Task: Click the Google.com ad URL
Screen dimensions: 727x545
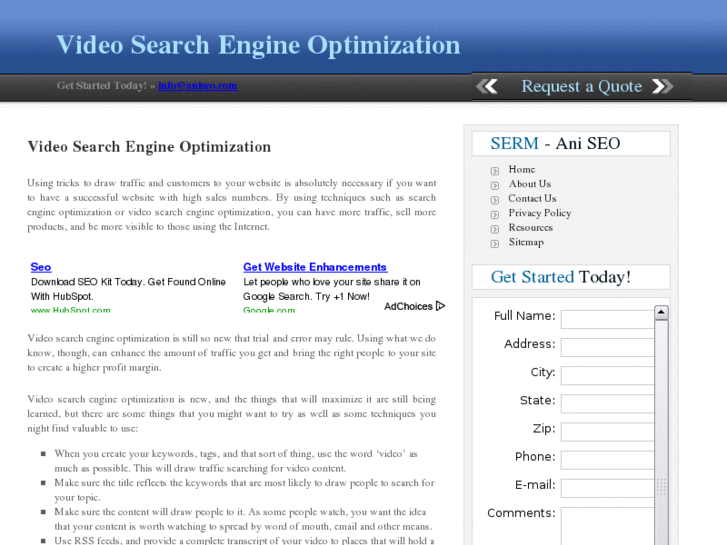Action: [x=269, y=310]
